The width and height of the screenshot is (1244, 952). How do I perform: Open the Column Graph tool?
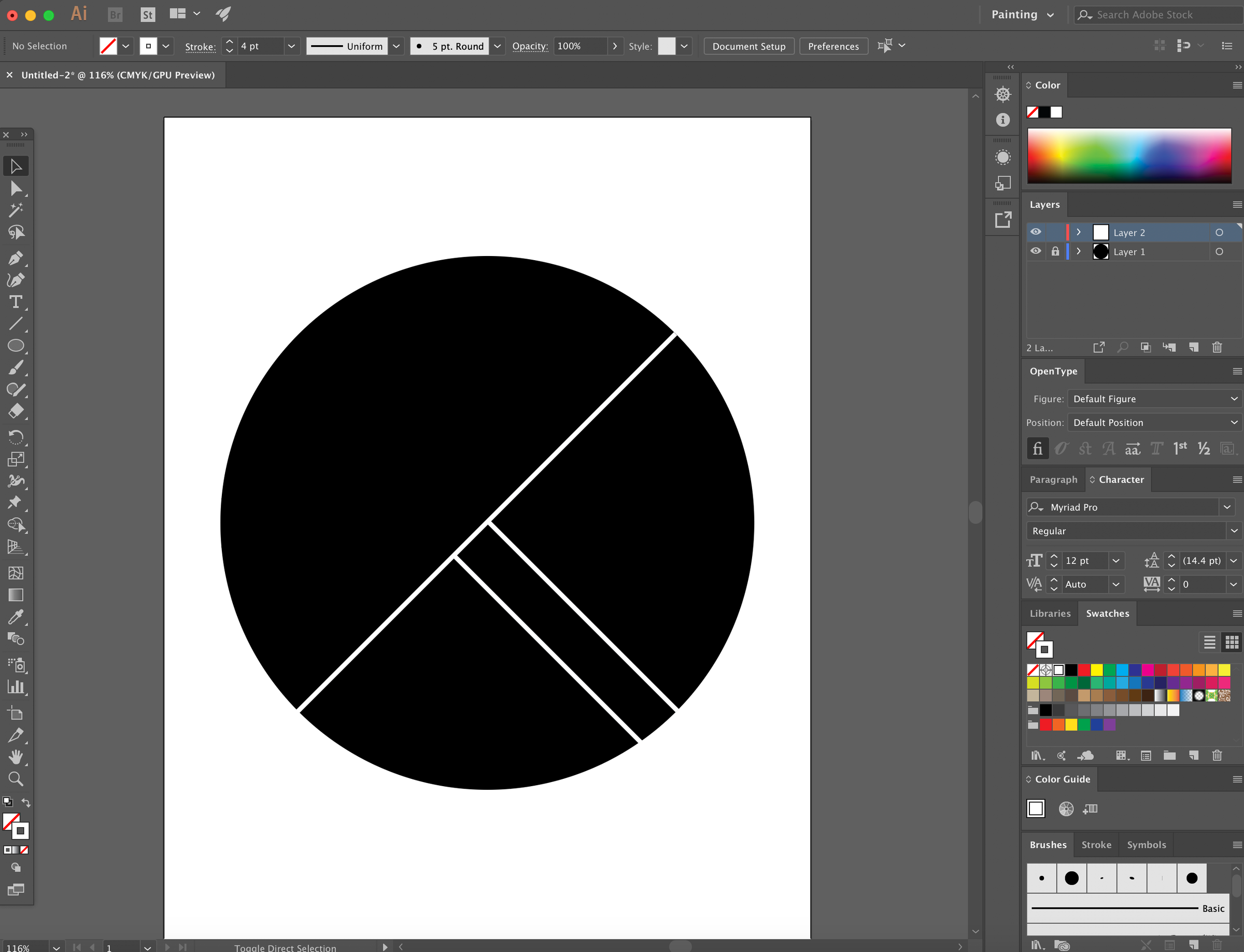point(16,687)
